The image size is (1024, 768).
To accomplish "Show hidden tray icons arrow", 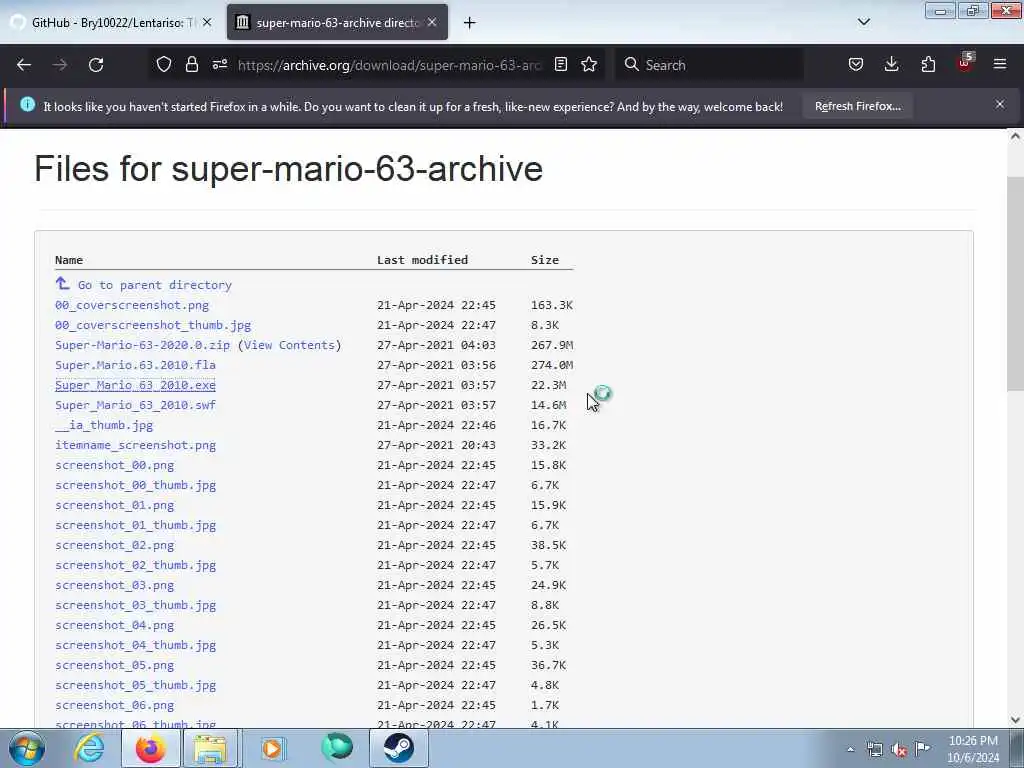I will 850,750.
